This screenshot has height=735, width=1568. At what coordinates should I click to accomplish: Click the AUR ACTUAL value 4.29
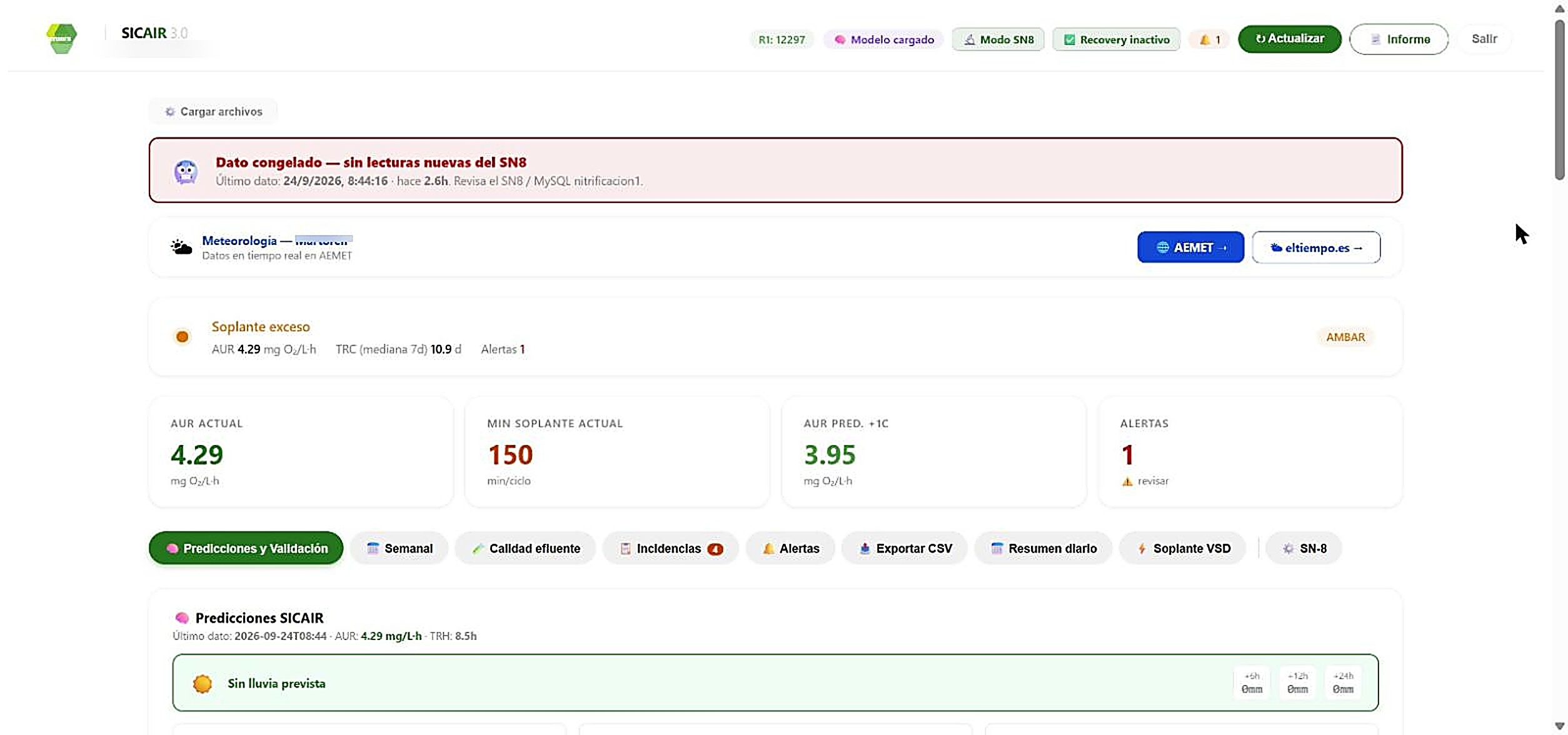coord(197,454)
